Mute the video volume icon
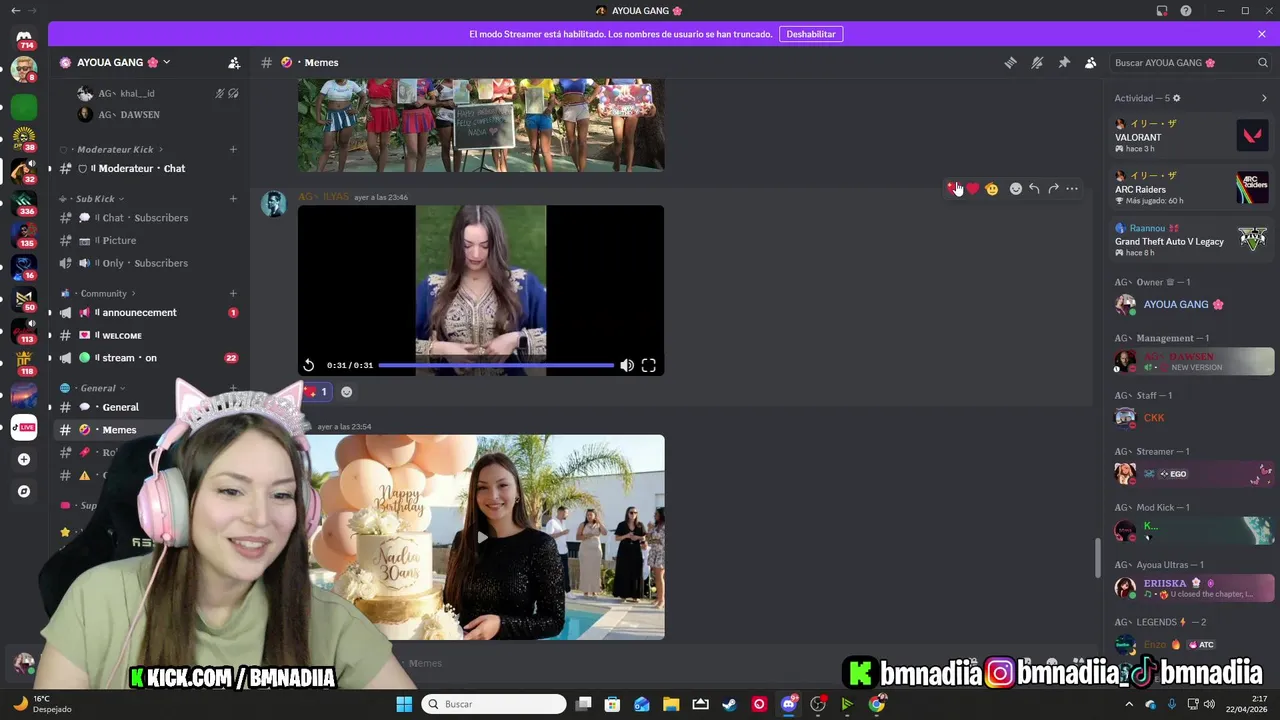Screen dimensions: 1280x720 coord(627,365)
